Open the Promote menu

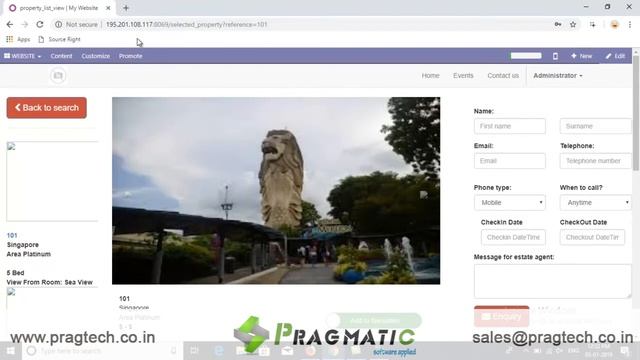click(x=131, y=56)
